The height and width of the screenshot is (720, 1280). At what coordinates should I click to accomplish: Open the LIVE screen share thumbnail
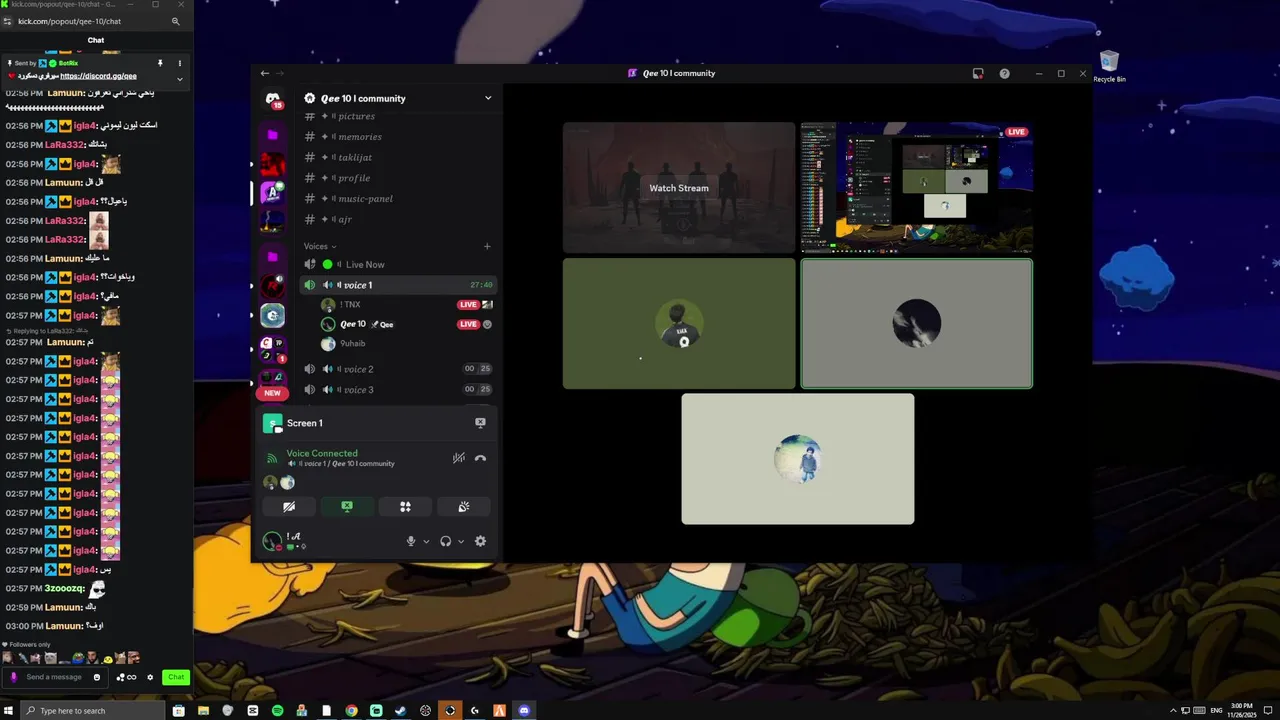(x=917, y=188)
